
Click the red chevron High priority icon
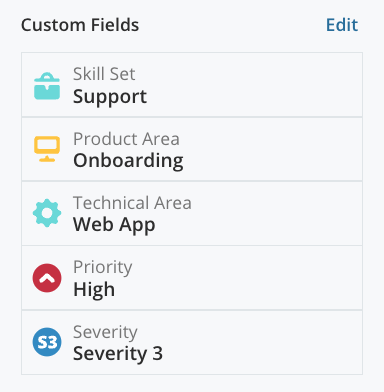(x=47, y=278)
